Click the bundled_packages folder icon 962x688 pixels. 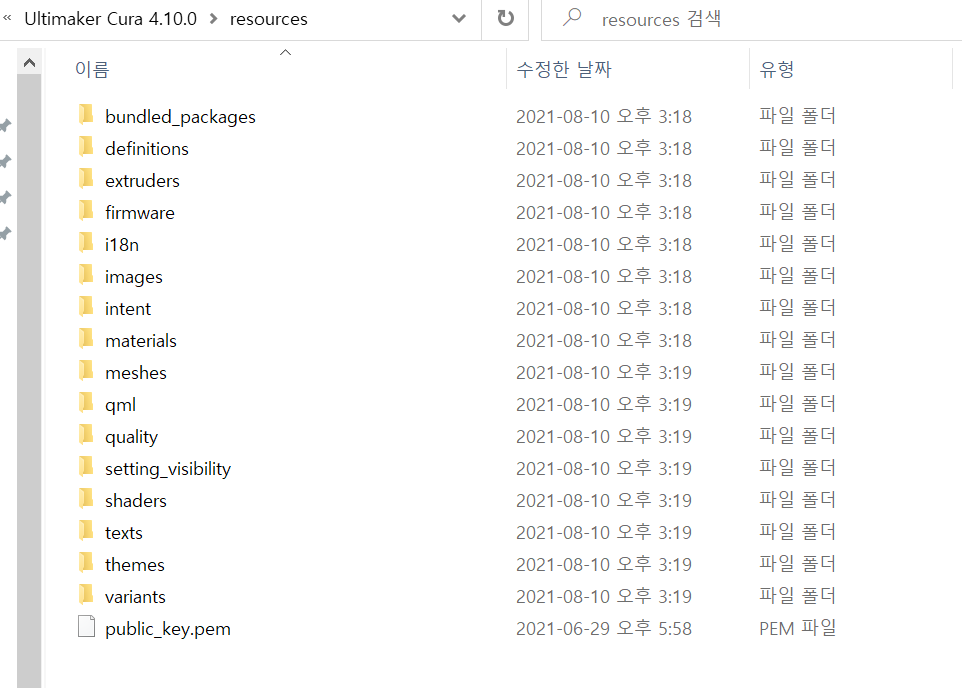coord(87,115)
